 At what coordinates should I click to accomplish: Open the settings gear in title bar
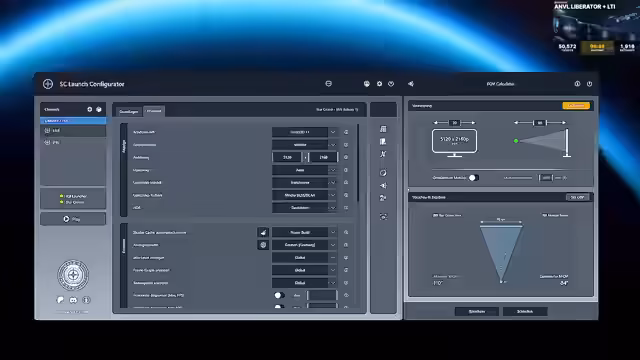tap(379, 84)
